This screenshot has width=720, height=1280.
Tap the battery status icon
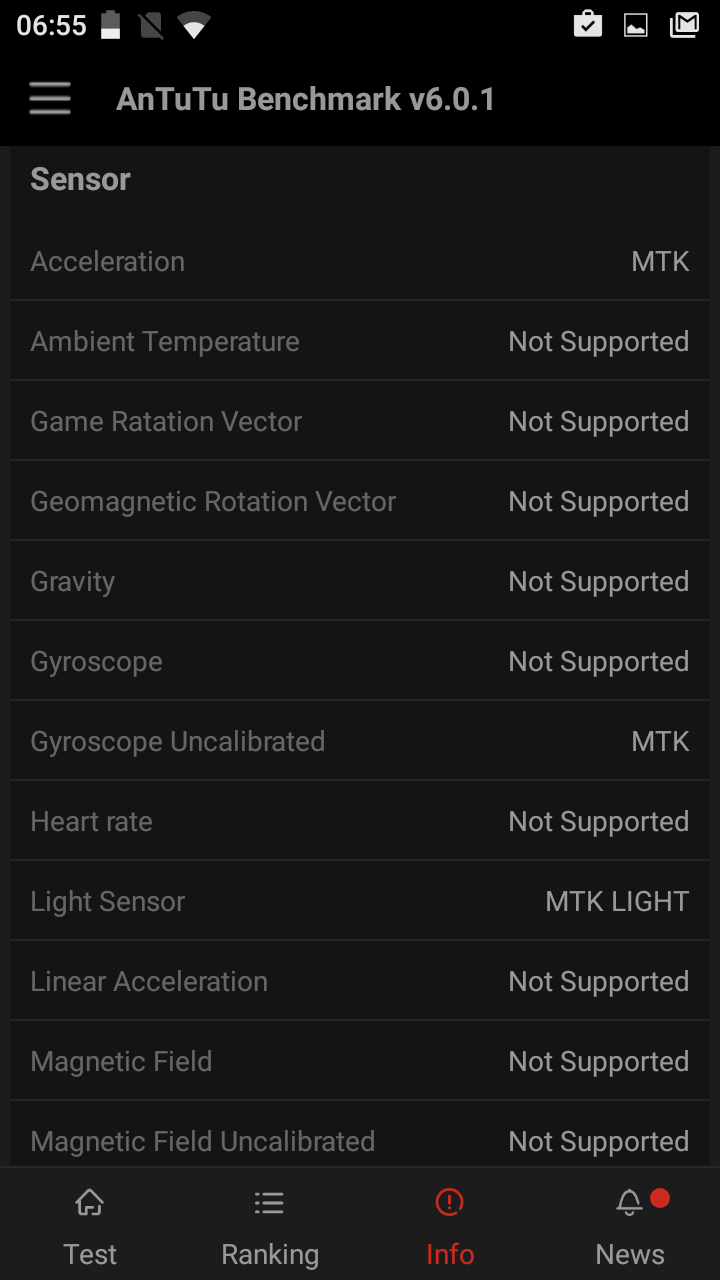click(110, 25)
